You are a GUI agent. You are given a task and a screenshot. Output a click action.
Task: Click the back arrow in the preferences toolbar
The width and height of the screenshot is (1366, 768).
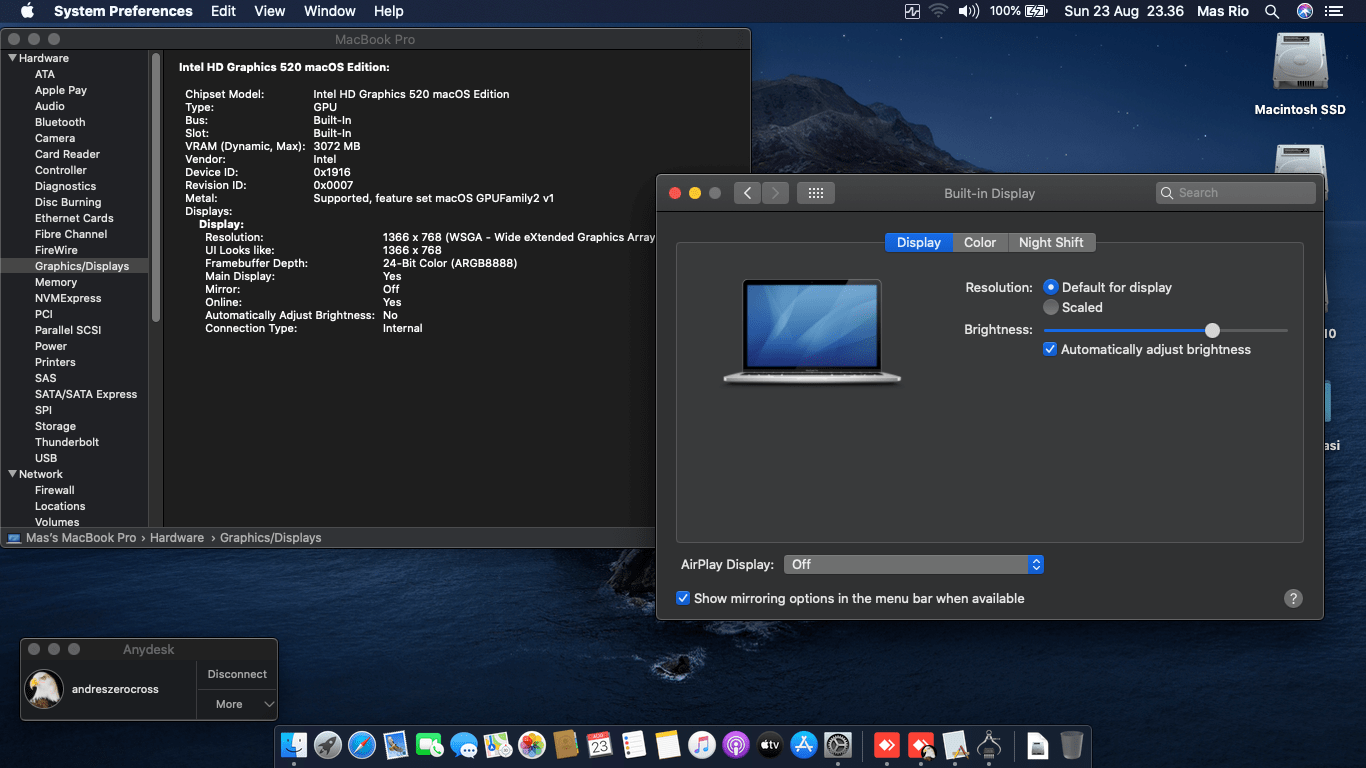coord(748,193)
